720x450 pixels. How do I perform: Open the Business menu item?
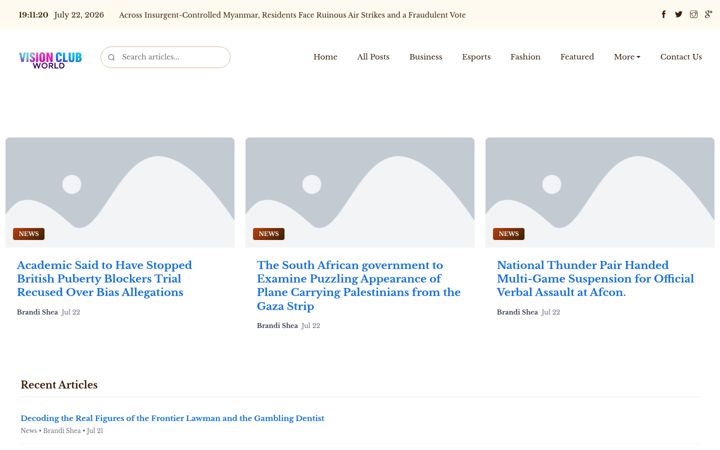point(426,57)
